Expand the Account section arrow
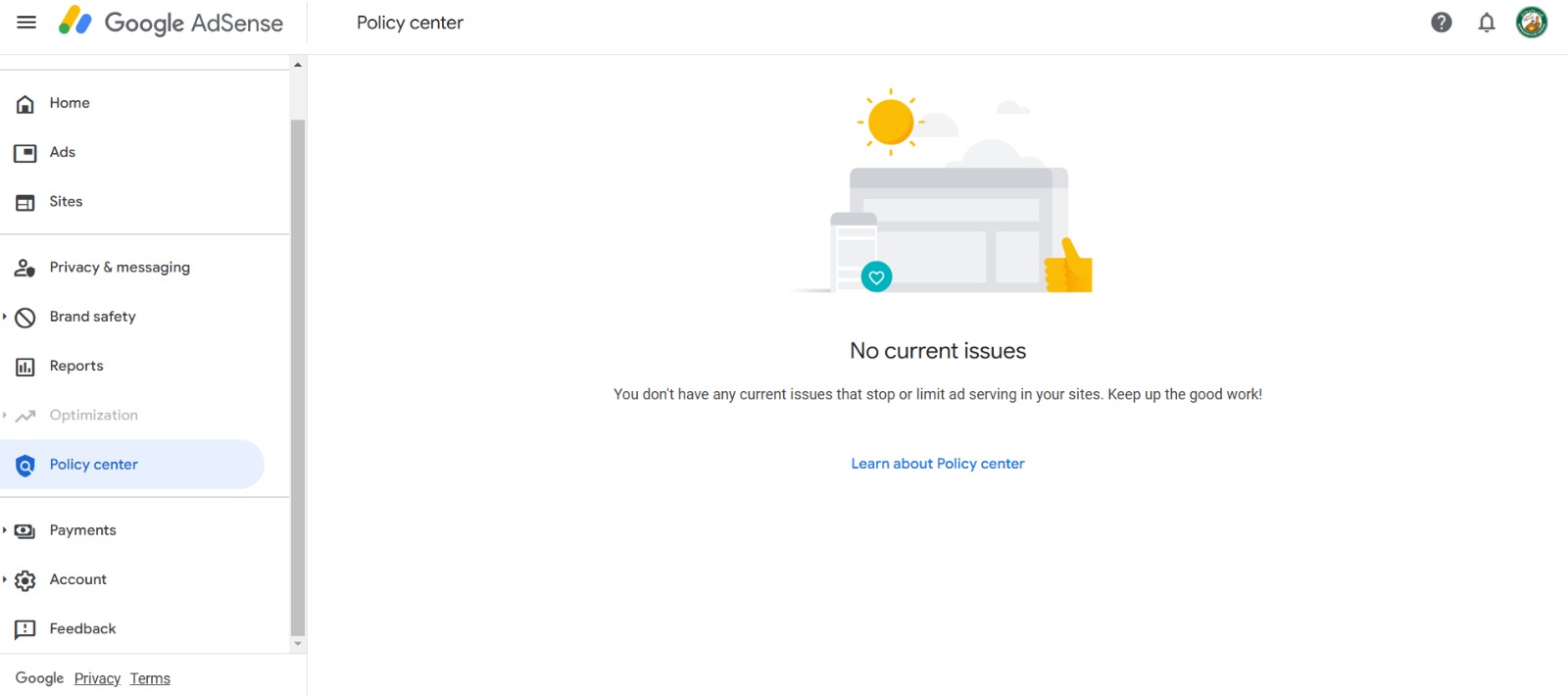The width and height of the screenshot is (1568, 696). (x=5, y=579)
